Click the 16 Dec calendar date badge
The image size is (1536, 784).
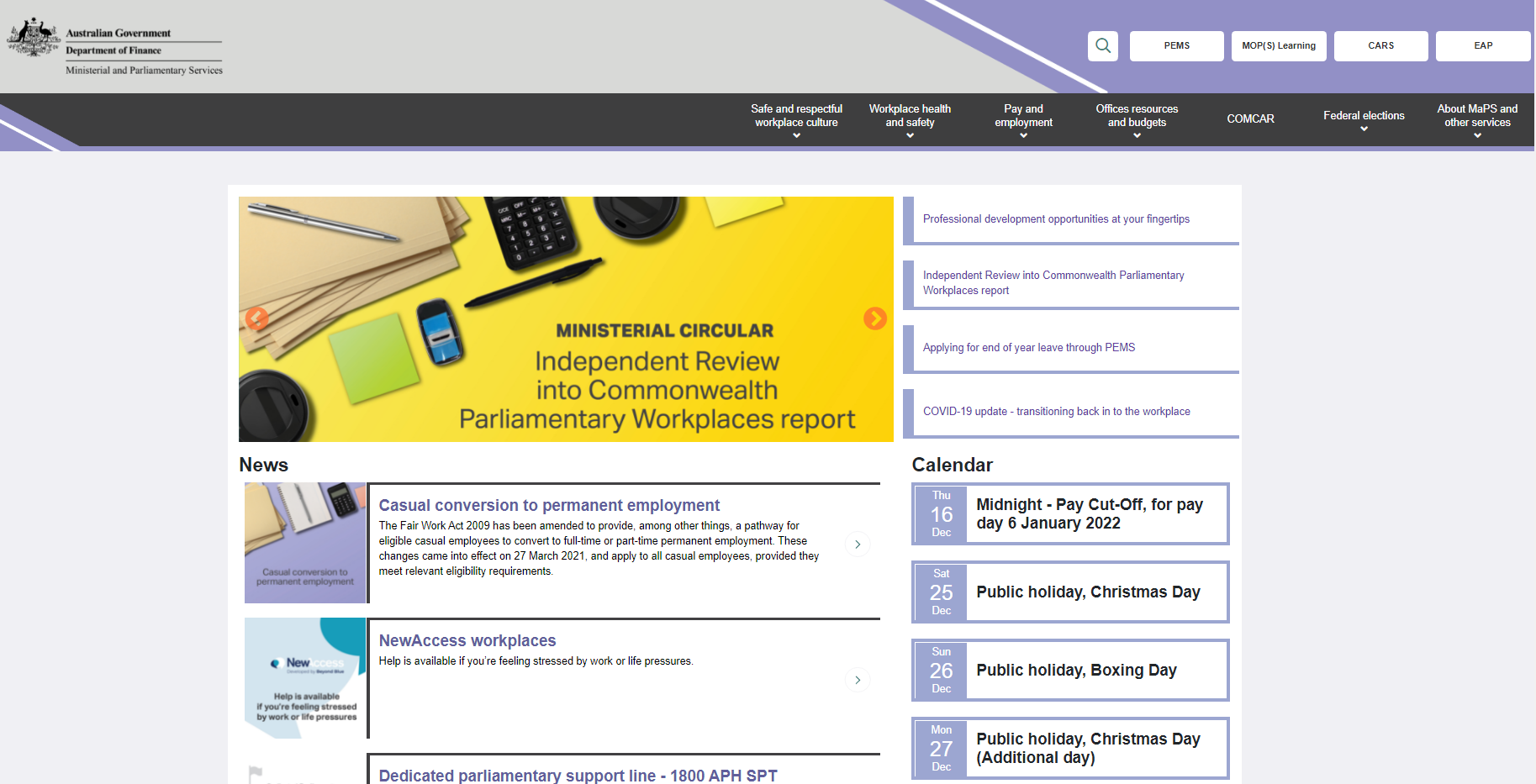(x=941, y=514)
